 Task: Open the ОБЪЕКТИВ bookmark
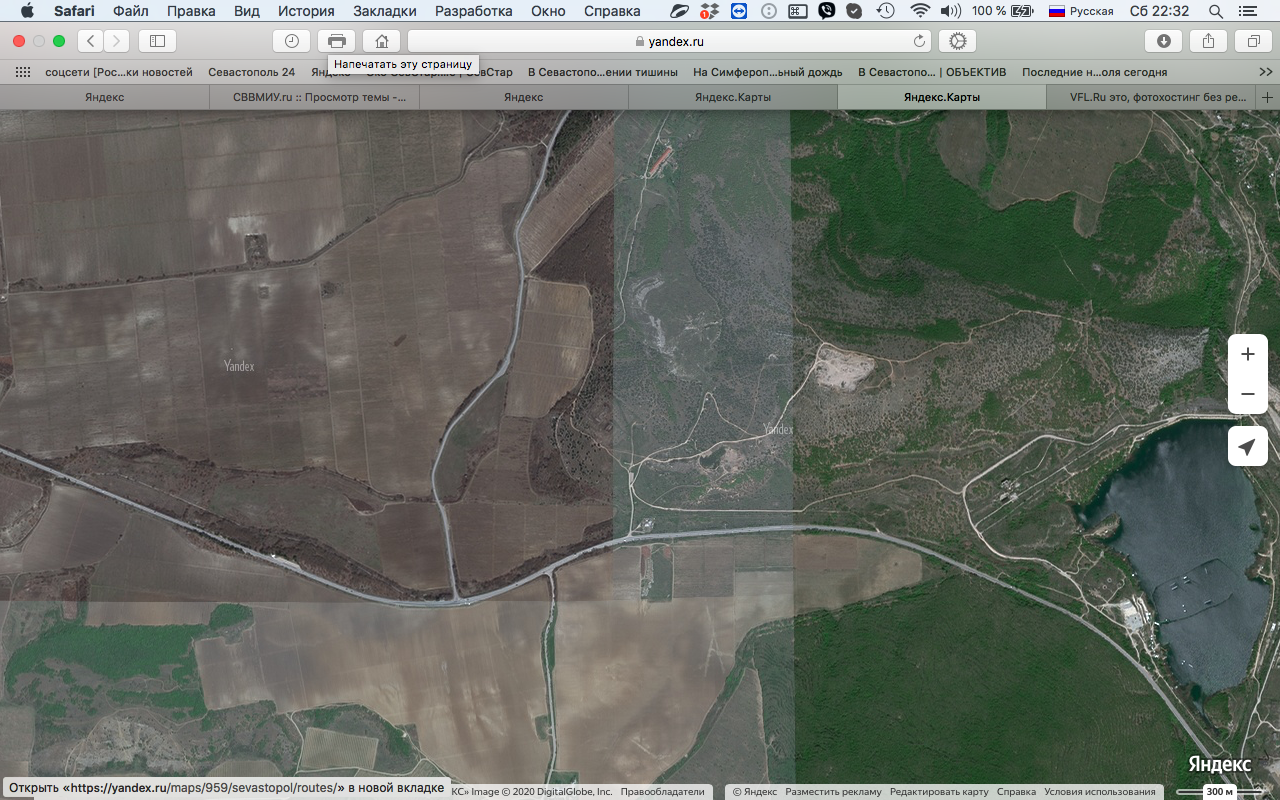(933, 72)
